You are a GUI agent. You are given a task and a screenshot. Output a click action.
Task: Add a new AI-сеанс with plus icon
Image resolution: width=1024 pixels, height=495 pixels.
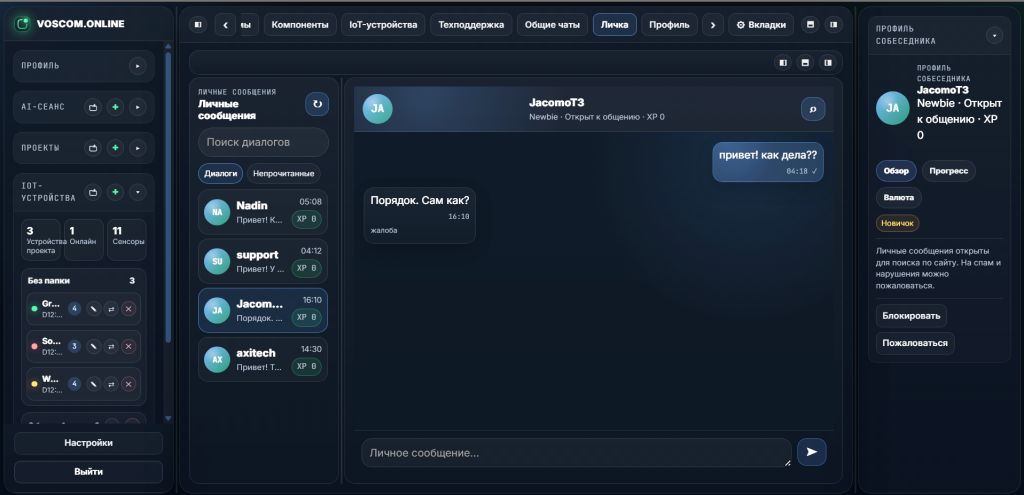pos(115,107)
